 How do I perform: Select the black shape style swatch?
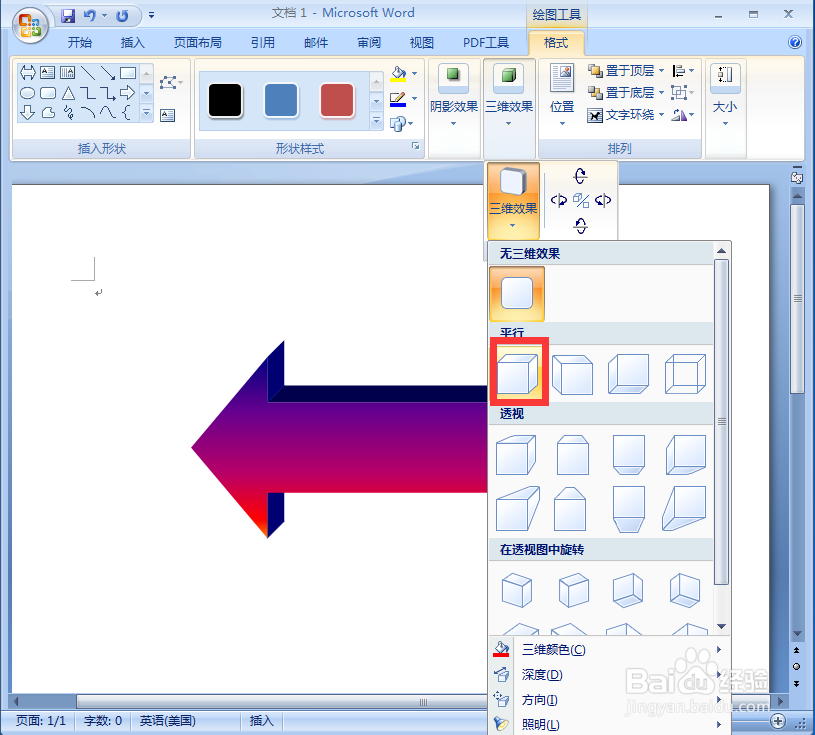[225, 100]
